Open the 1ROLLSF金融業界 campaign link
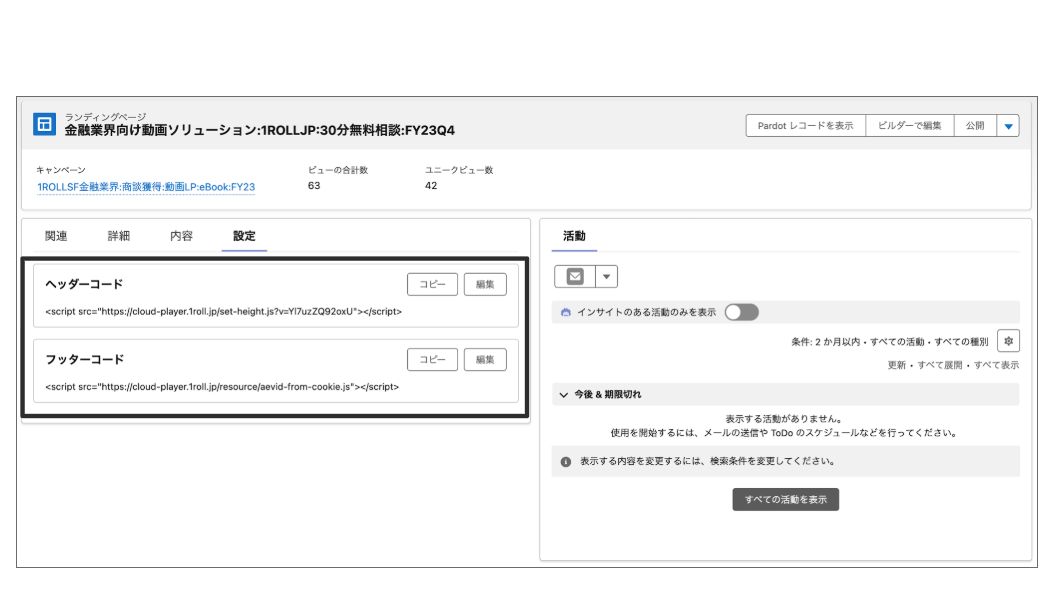The image size is (1054, 590). 146,187
